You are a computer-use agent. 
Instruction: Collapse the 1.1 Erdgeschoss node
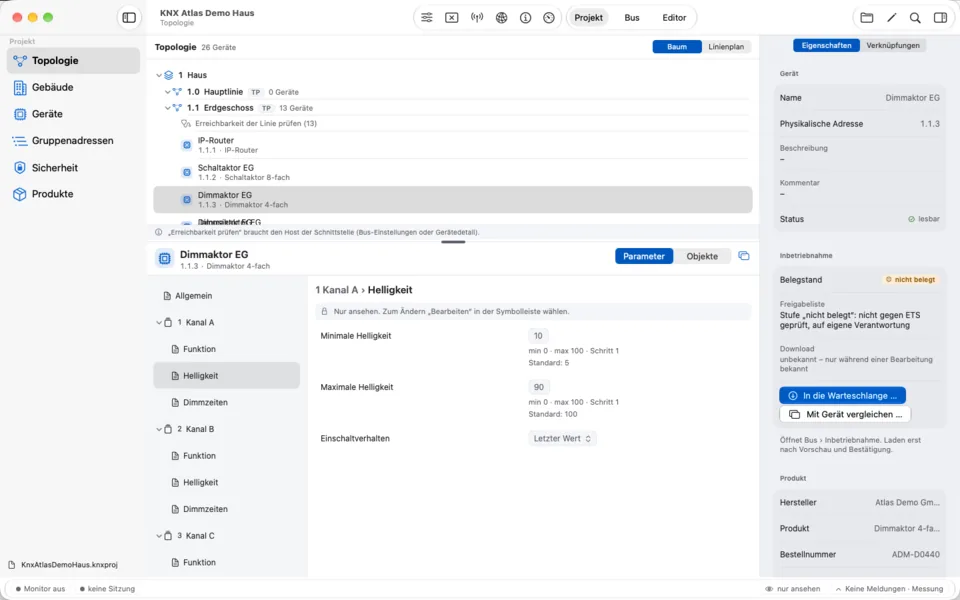tap(168, 108)
